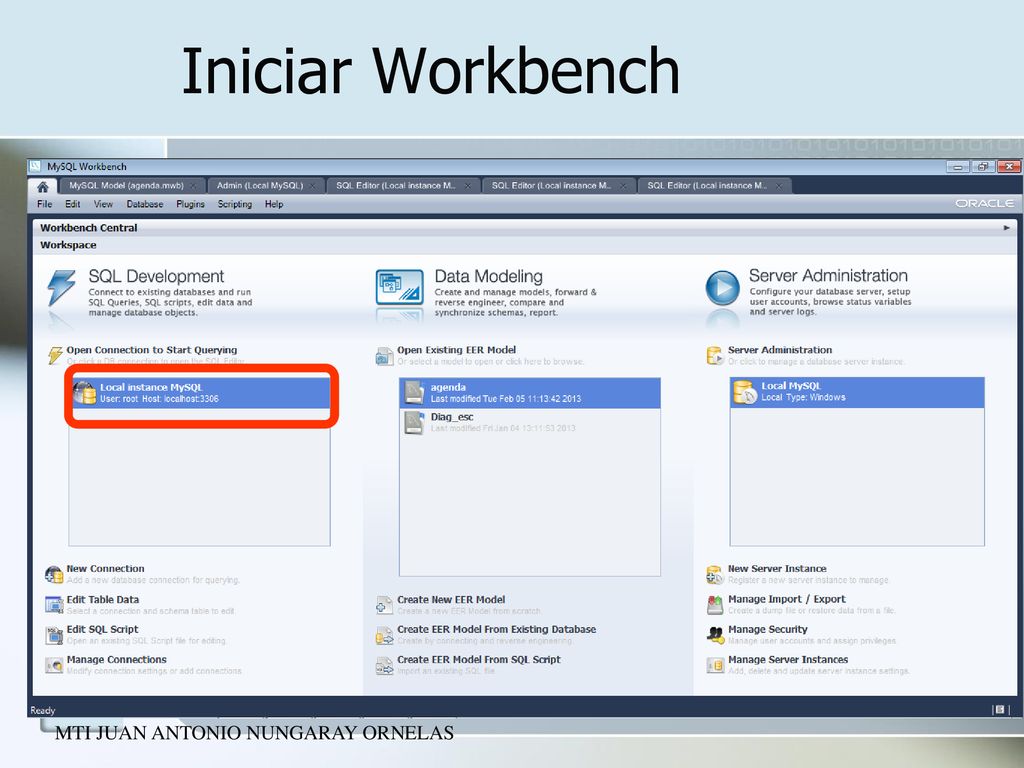The height and width of the screenshot is (768, 1024).
Task: Click Create EER Model From SQL Script link
Action: tap(479, 660)
